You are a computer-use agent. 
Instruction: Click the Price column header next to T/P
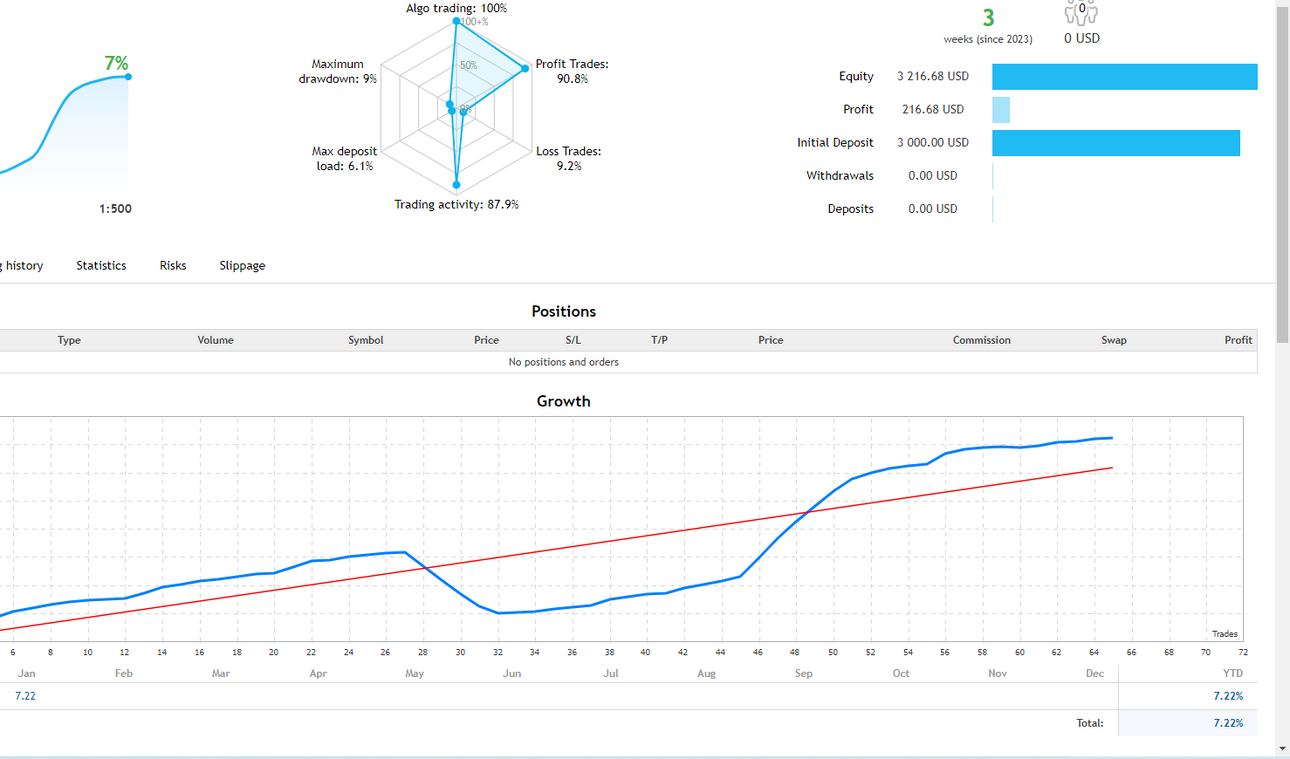[x=771, y=340]
